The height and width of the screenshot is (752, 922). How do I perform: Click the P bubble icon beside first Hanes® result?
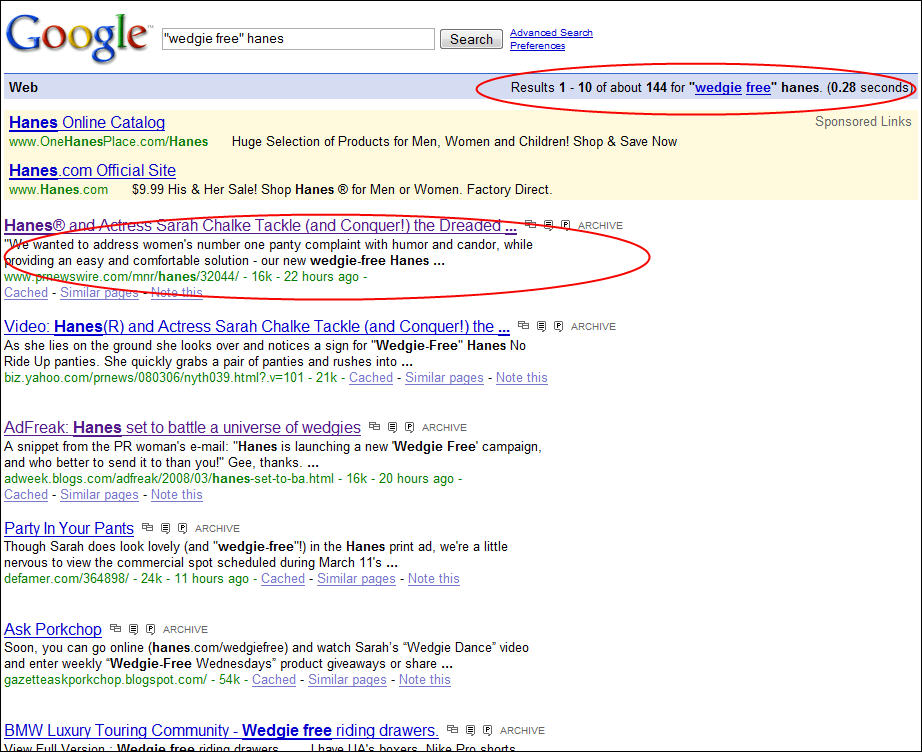click(566, 225)
